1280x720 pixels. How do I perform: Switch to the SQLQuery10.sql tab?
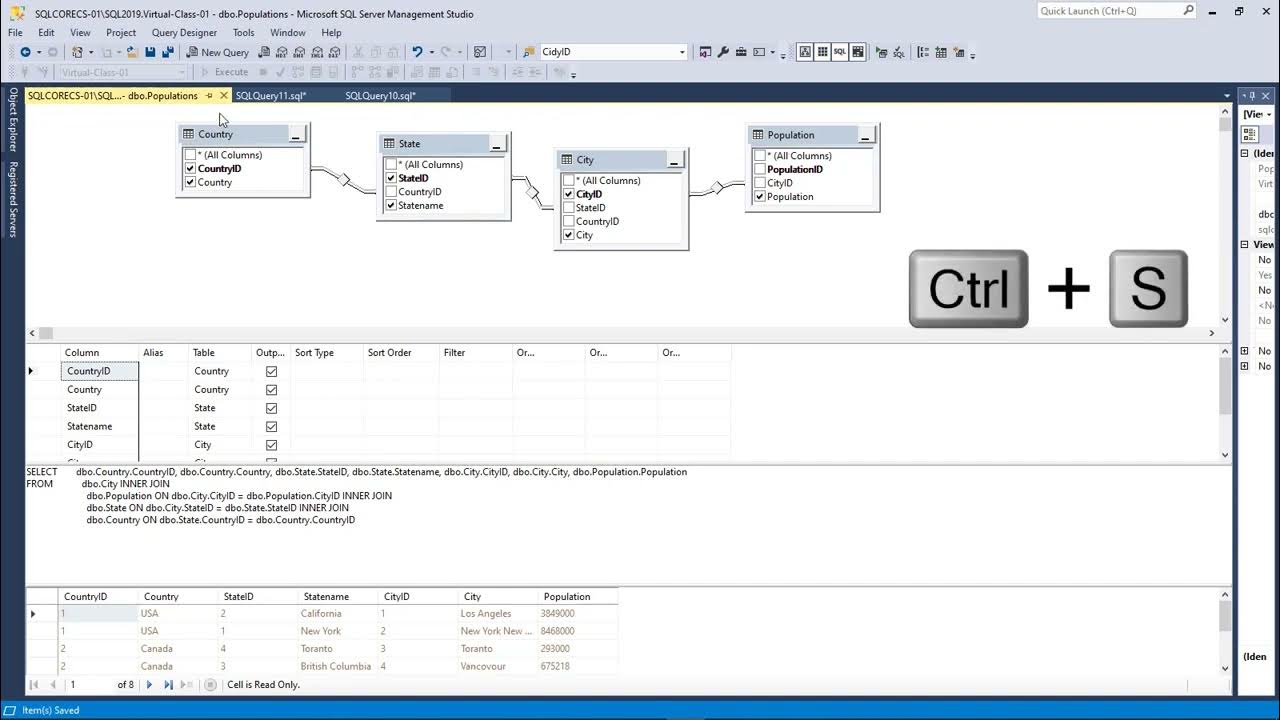pos(381,96)
